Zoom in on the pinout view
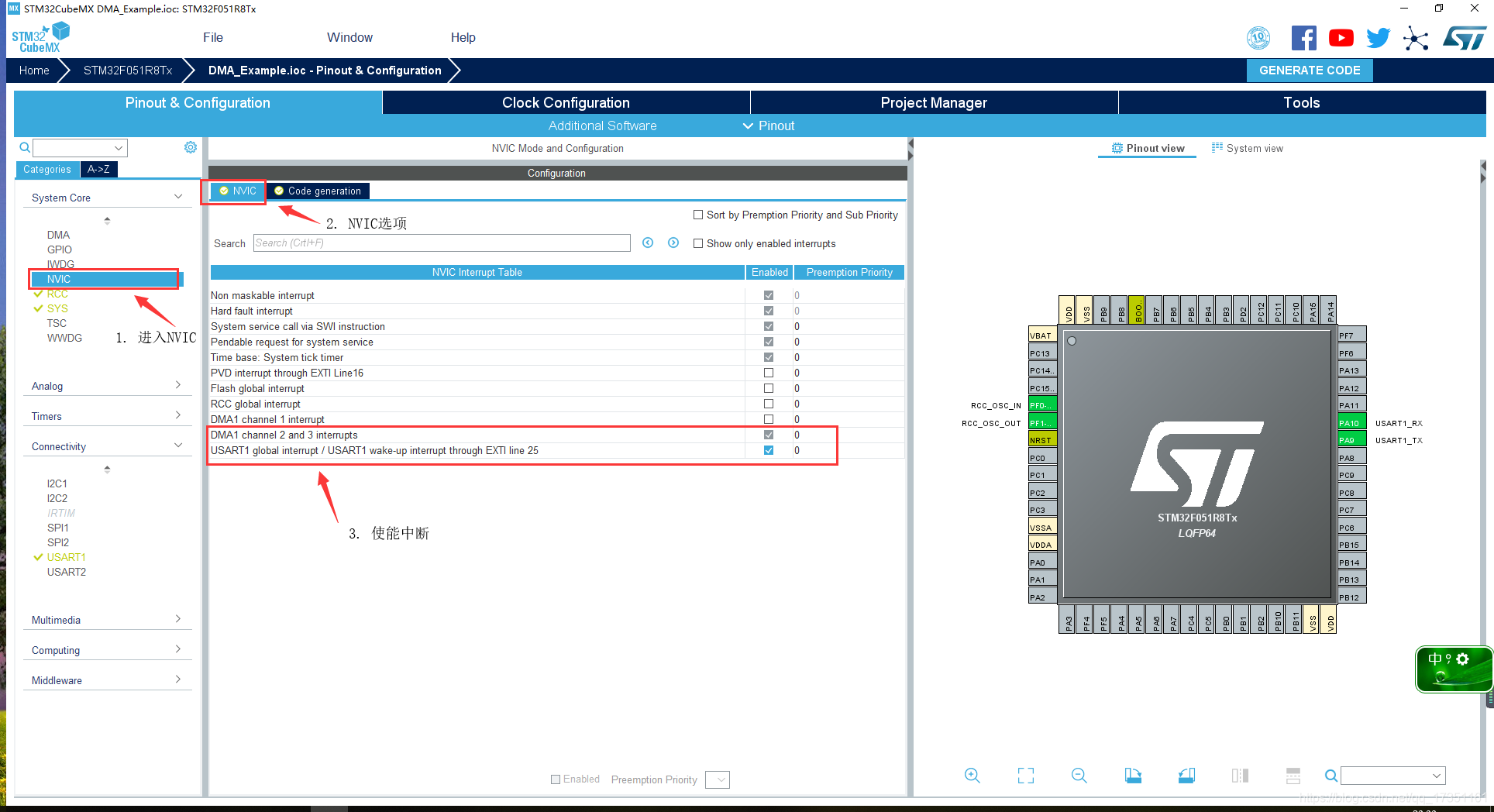Screen dimensions: 1494x812 972,776
